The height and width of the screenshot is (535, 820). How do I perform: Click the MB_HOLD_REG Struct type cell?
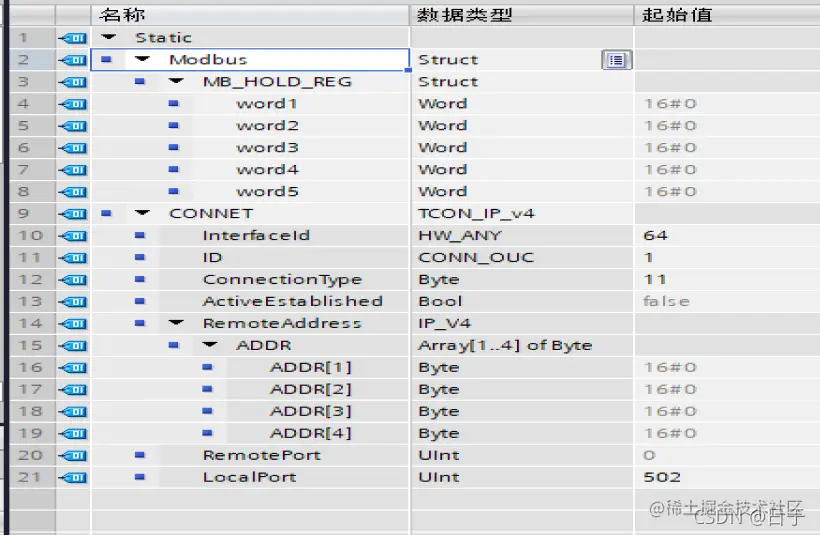(x=522, y=82)
